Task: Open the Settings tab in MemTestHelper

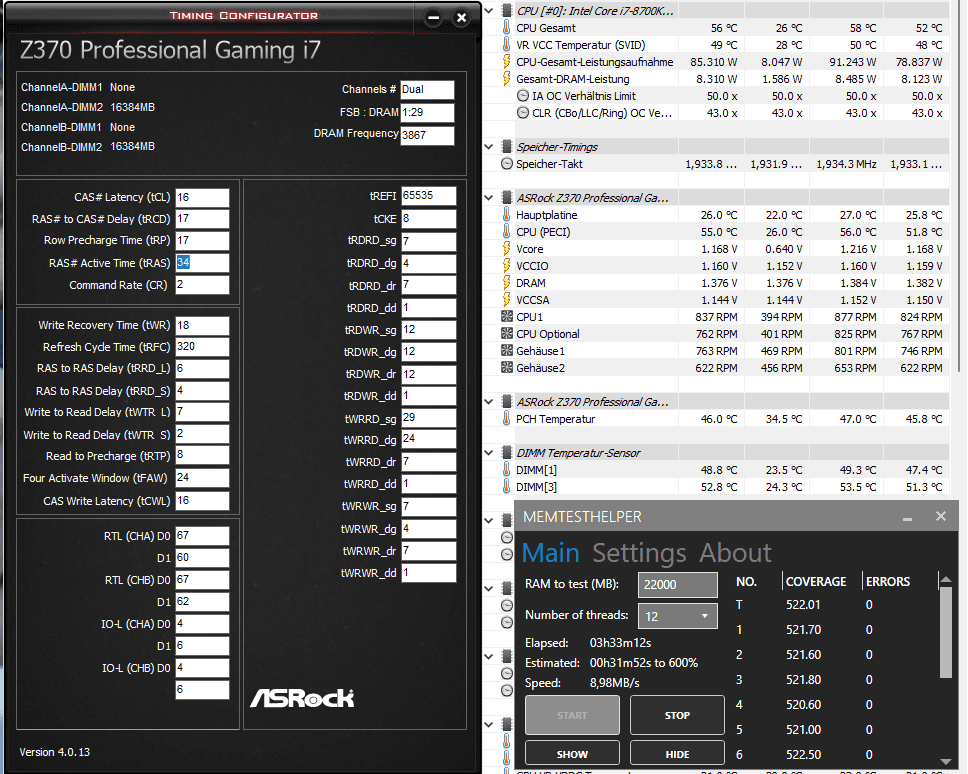Action: [639, 553]
